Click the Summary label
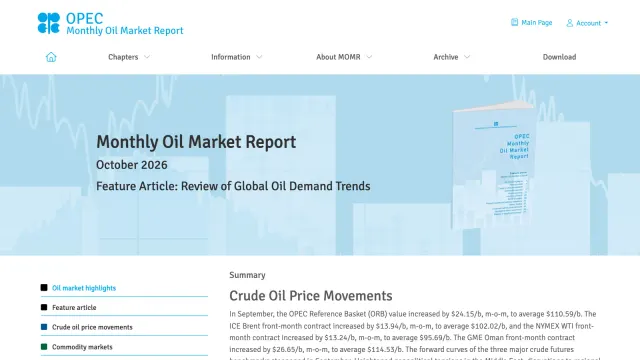The width and height of the screenshot is (640, 360). tap(247, 275)
